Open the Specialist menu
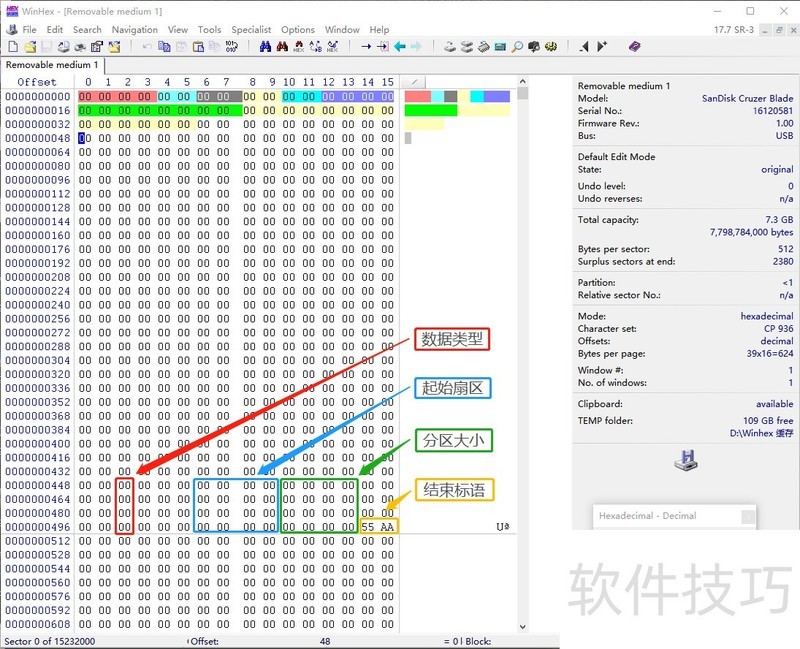This screenshot has height=649, width=800. [251, 30]
